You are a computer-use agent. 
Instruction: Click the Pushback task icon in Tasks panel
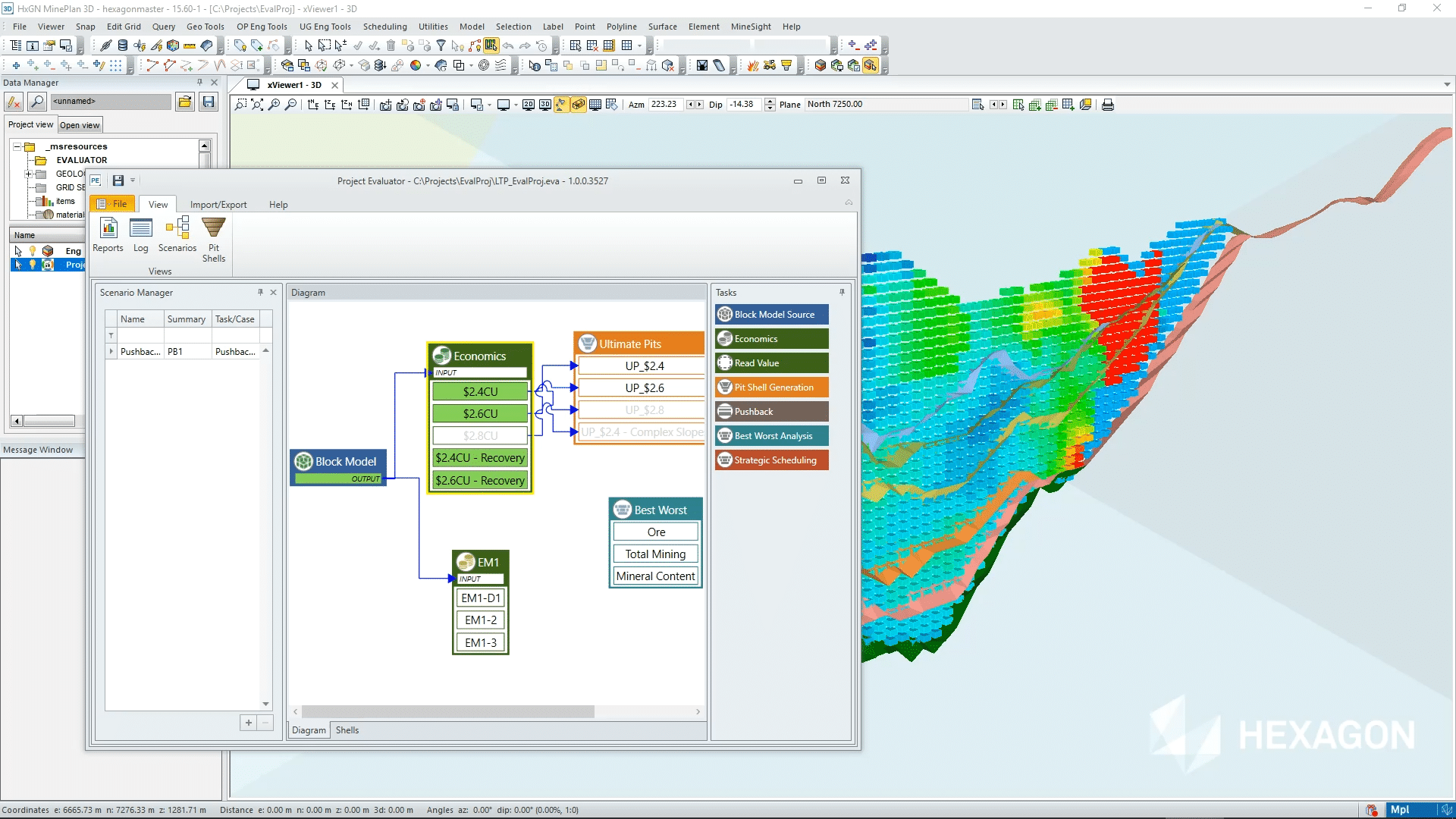click(724, 411)
